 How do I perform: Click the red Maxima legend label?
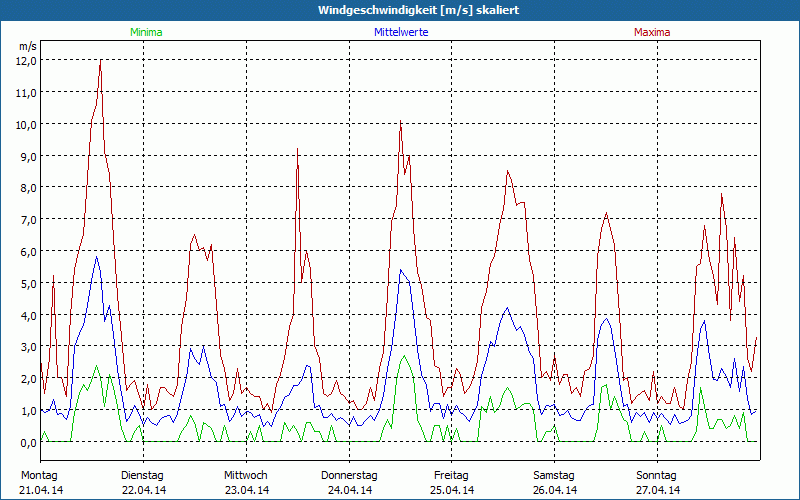[655, 32]
